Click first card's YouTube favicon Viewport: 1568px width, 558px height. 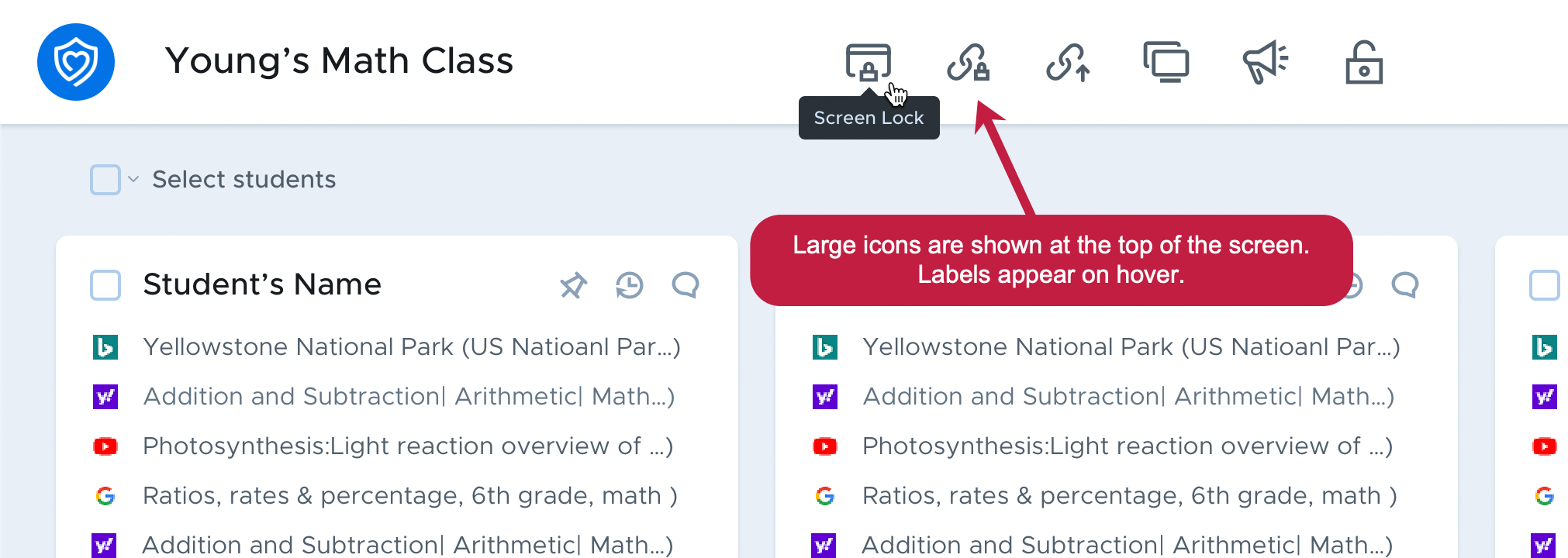(105, 446)
